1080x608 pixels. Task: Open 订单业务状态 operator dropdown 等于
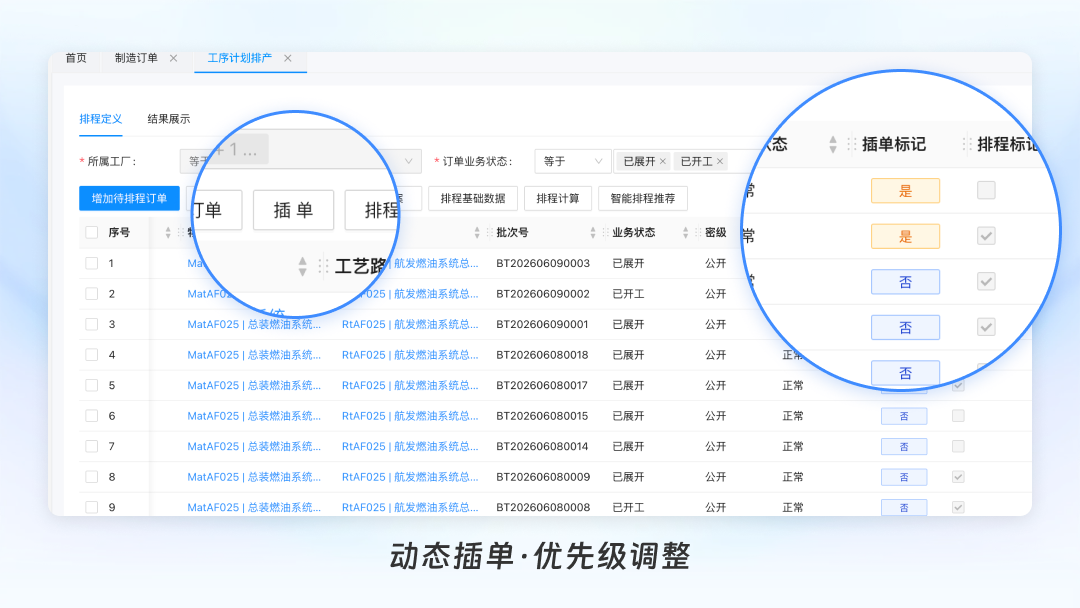(572, 161)
